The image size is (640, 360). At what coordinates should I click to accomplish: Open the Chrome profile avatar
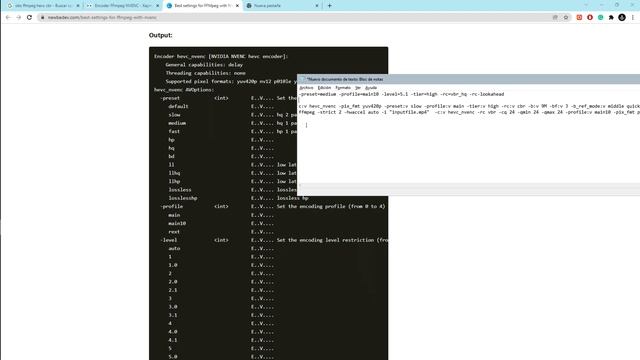coord(622,18)
